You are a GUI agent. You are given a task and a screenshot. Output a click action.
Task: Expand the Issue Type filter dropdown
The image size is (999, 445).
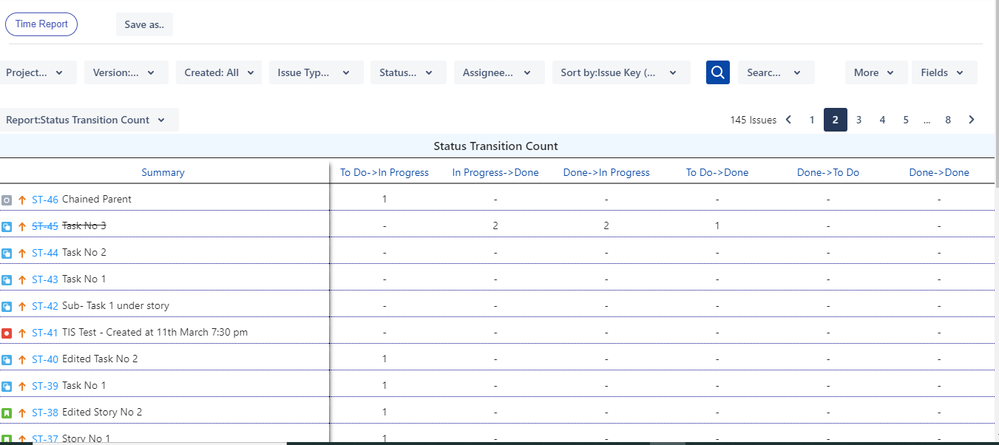click(316, 73)
